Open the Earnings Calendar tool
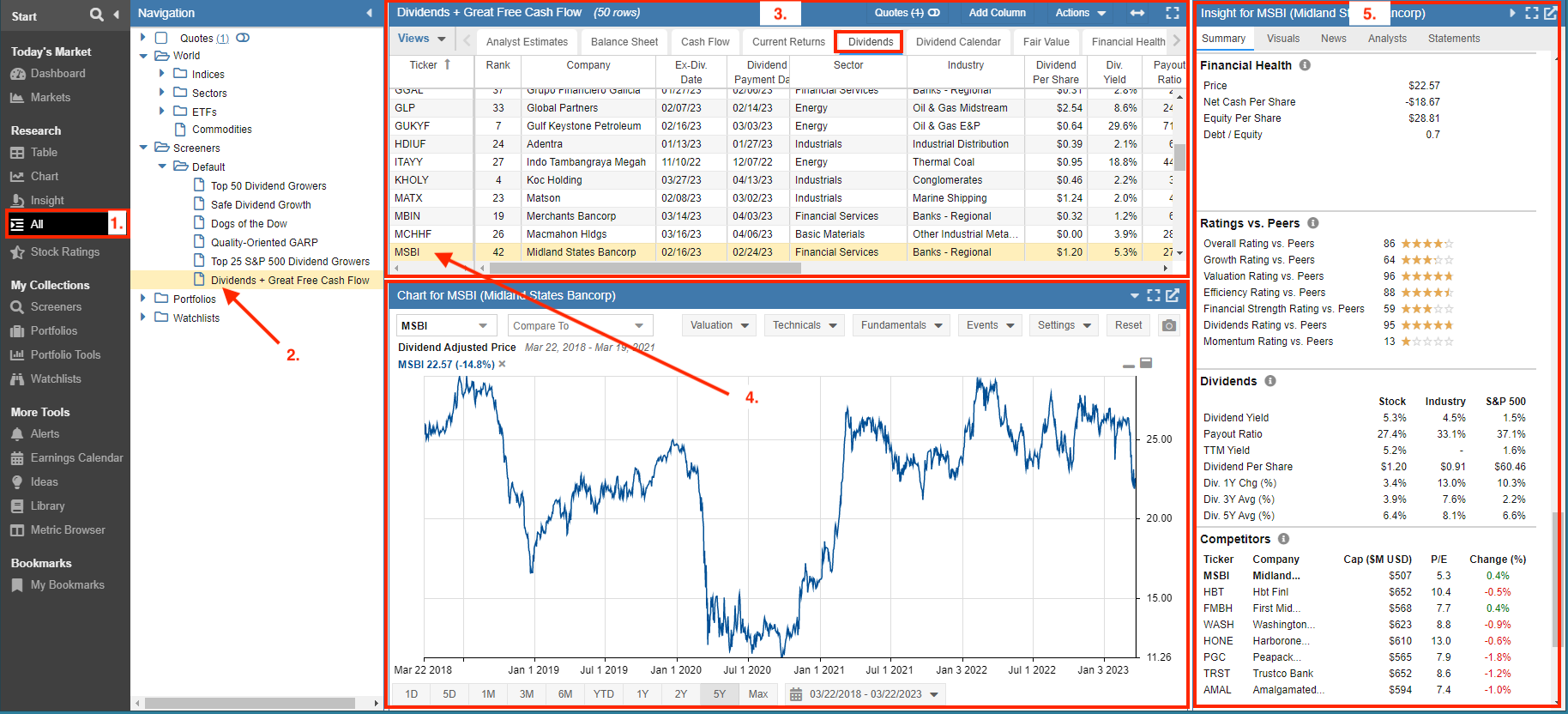1568x714 pixels. pos(76,458)
